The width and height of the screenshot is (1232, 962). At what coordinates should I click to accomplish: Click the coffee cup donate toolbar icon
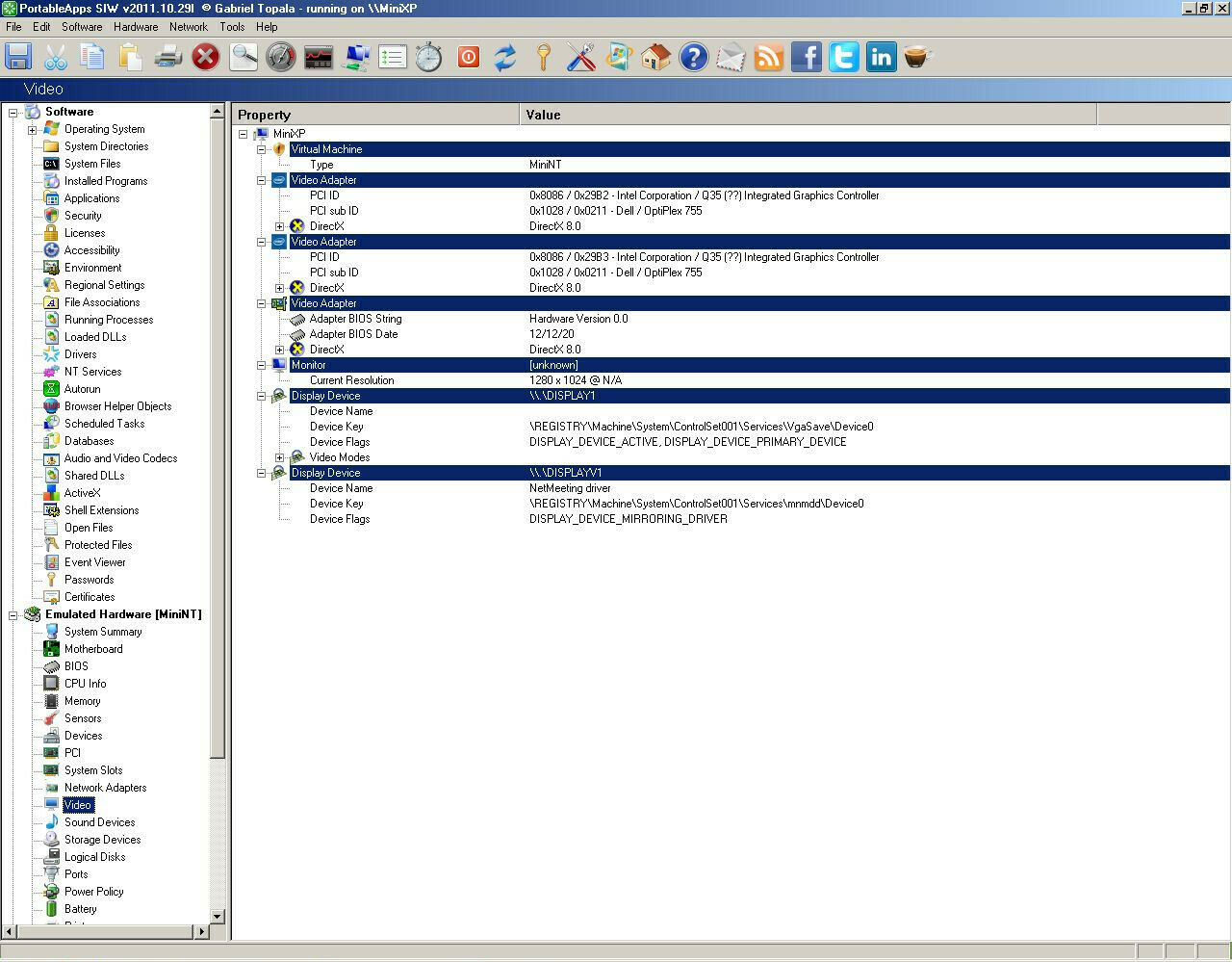[918, 57]
